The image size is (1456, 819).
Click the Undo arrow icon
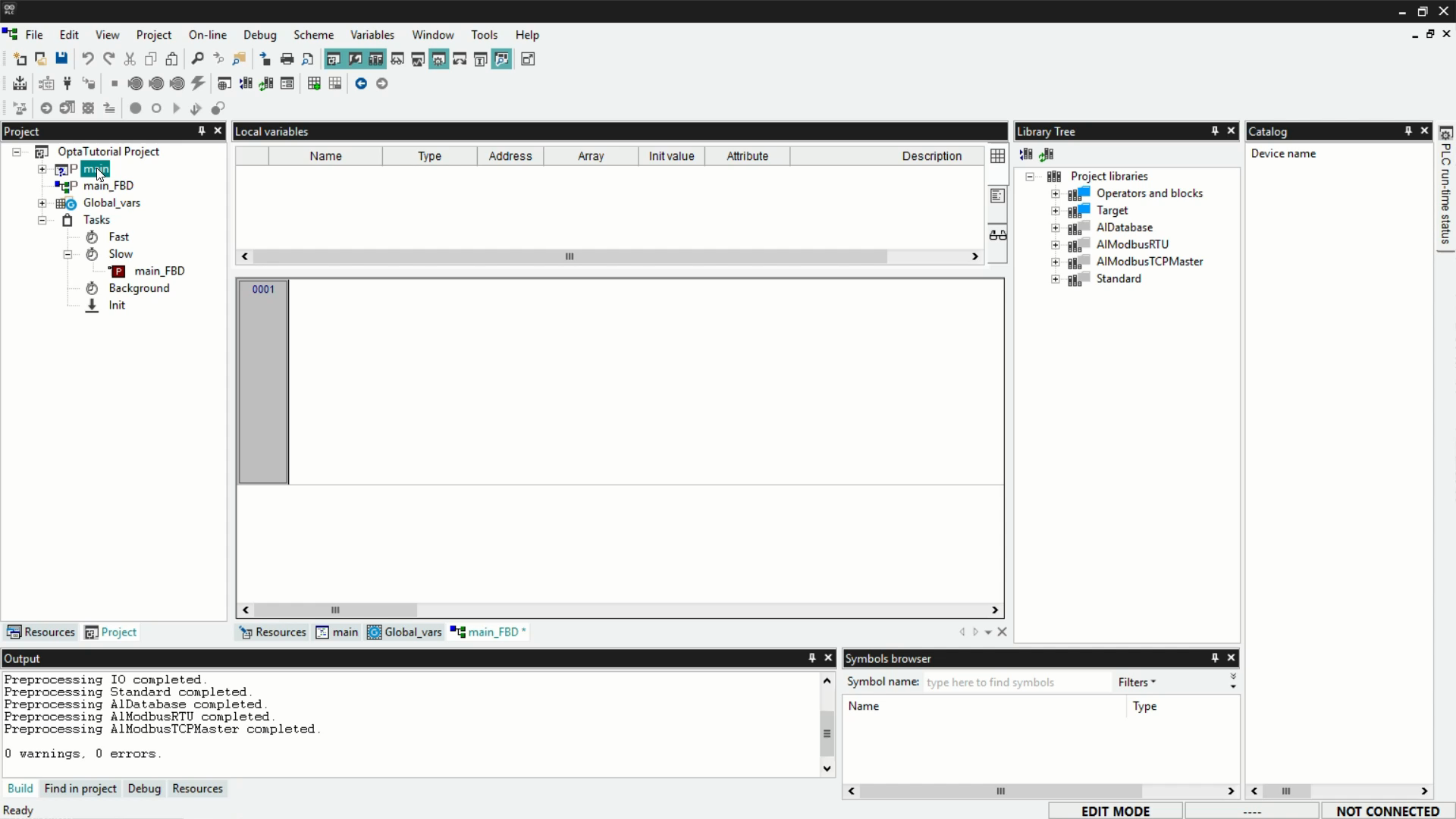[88, 59]
